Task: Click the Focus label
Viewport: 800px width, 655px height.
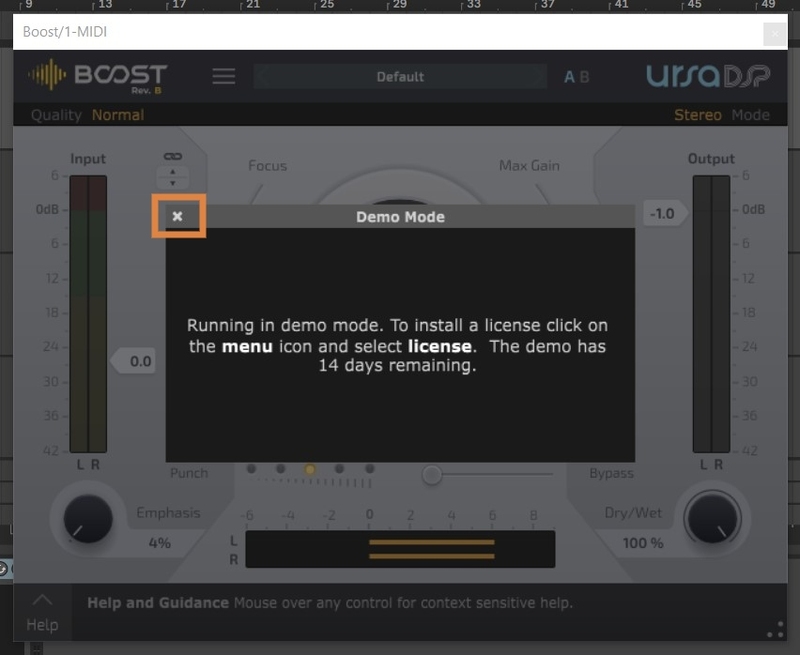Action: [x=267, y=166]
